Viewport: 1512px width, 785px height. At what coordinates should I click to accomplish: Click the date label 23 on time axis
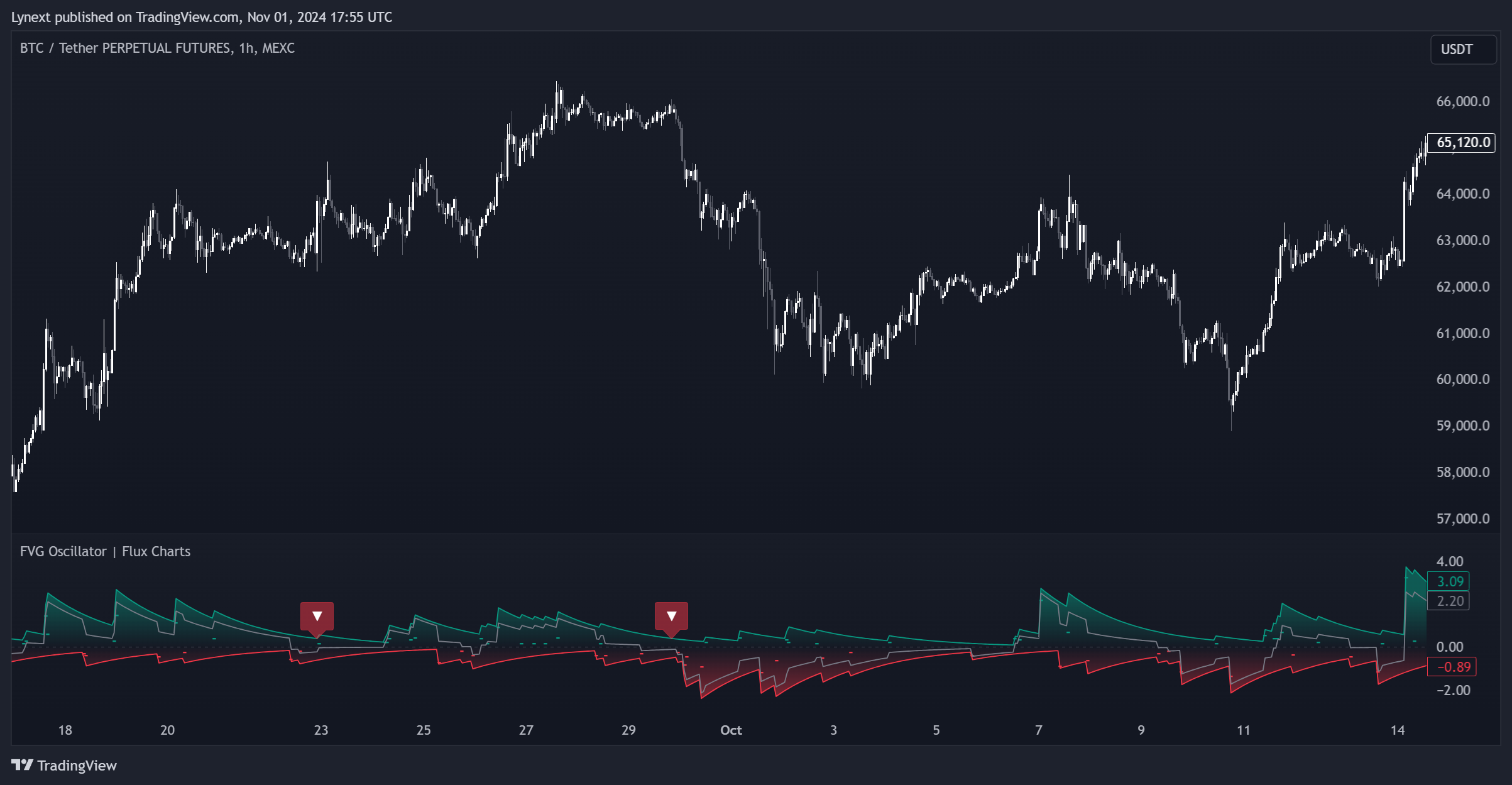point(321,730)
